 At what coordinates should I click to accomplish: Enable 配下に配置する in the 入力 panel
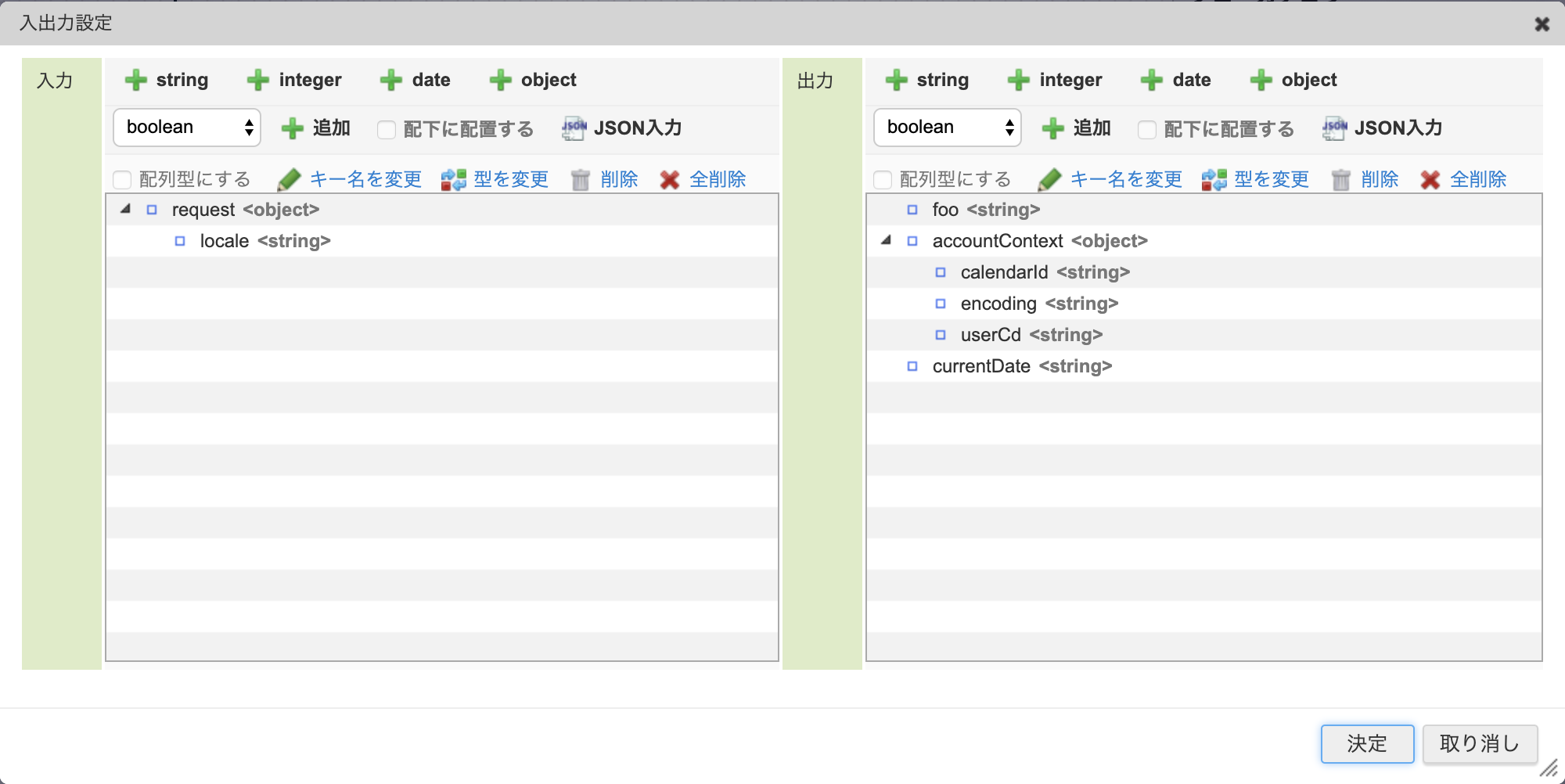pos(387,128)
